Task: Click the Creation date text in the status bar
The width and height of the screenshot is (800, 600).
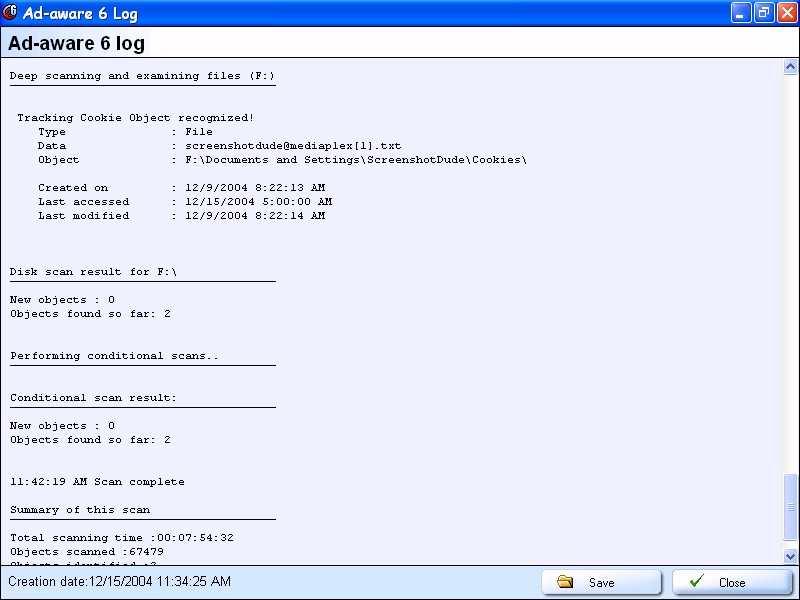Action: [119, 582]
